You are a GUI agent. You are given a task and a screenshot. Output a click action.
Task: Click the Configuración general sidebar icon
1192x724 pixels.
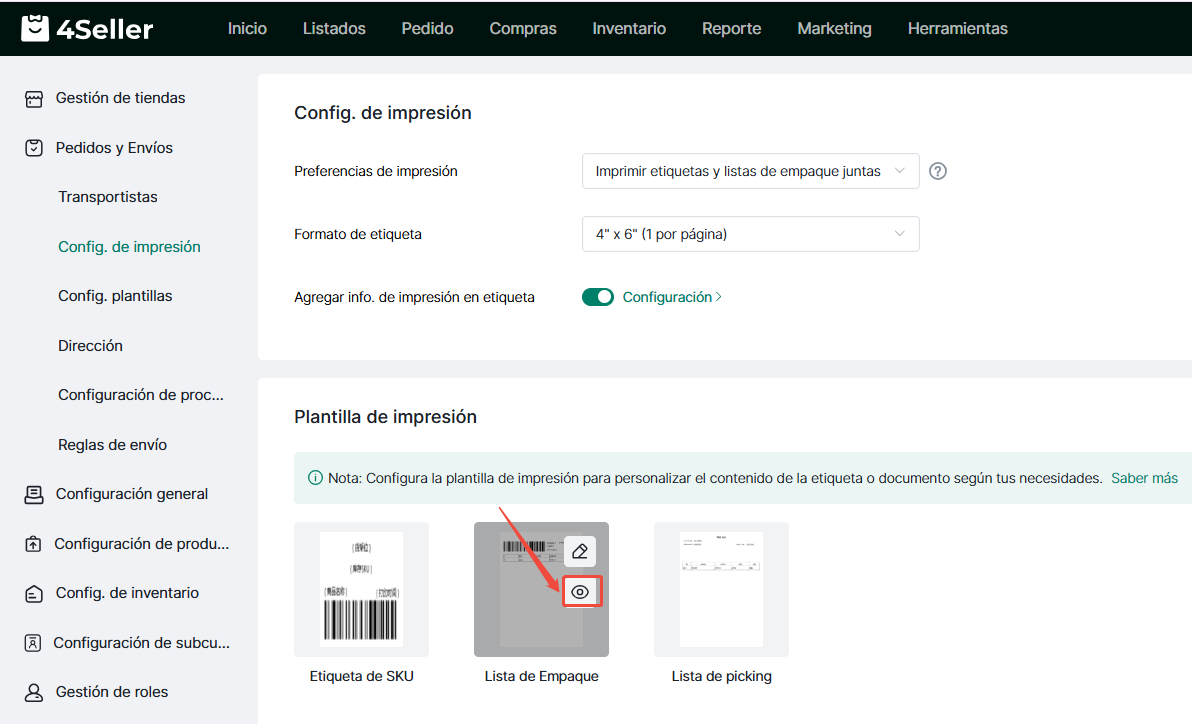[x=35, y=494]
